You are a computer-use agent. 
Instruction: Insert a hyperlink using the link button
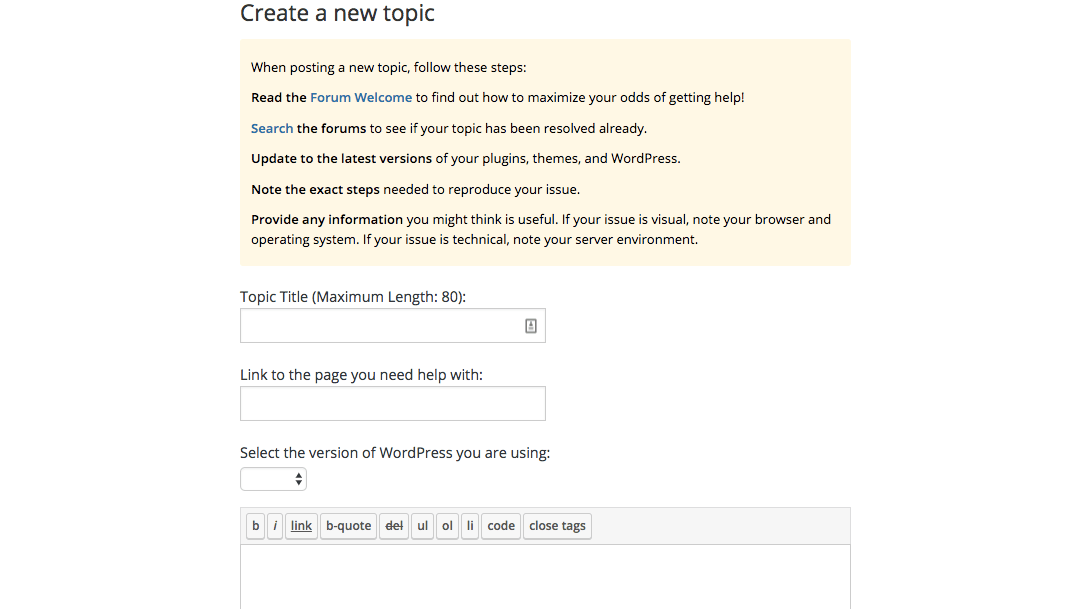pyautogui.click(x=301, y=526)
